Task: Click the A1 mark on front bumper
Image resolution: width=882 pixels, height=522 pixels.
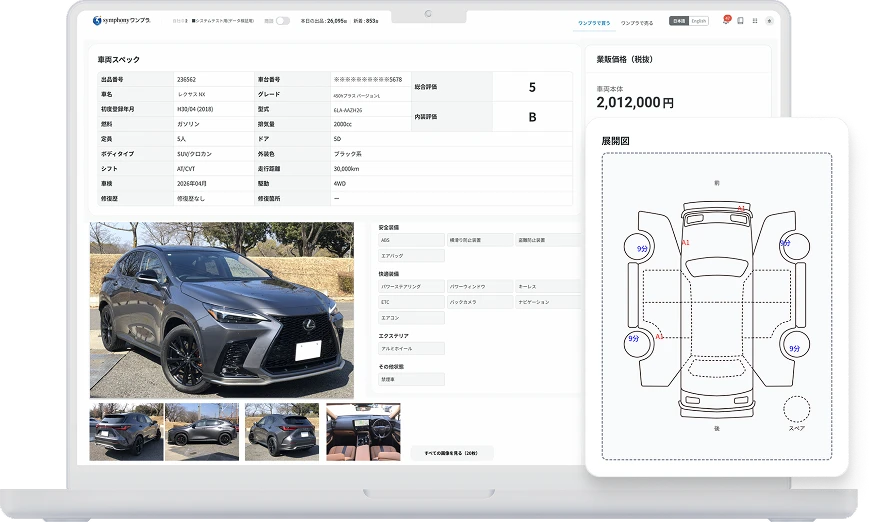Action: click(x=741, y=209)
